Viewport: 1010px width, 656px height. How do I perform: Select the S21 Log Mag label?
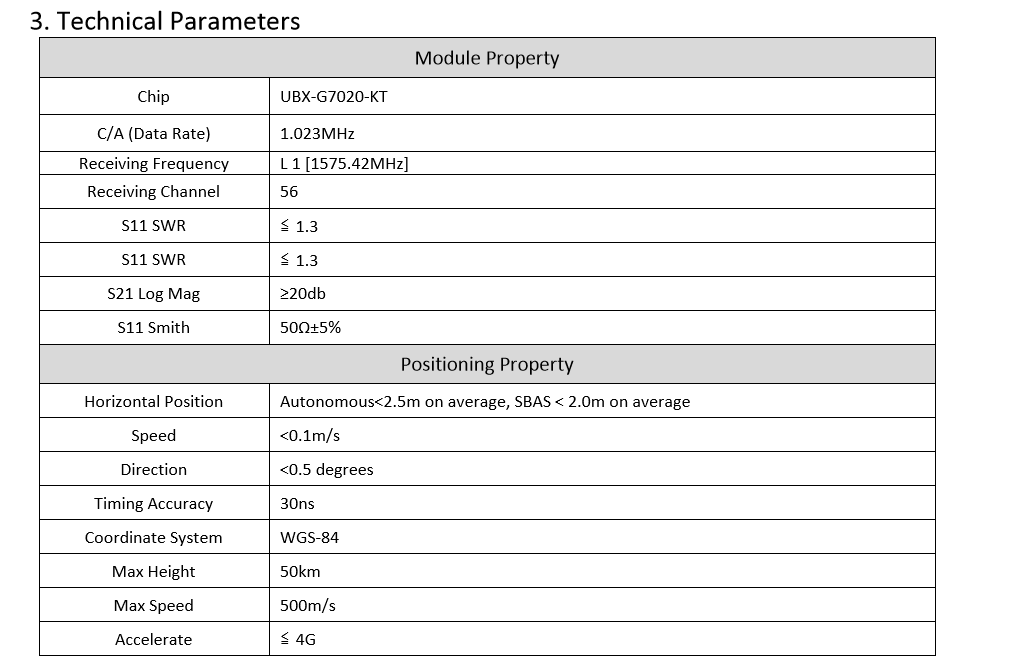[x=154, y=294]
